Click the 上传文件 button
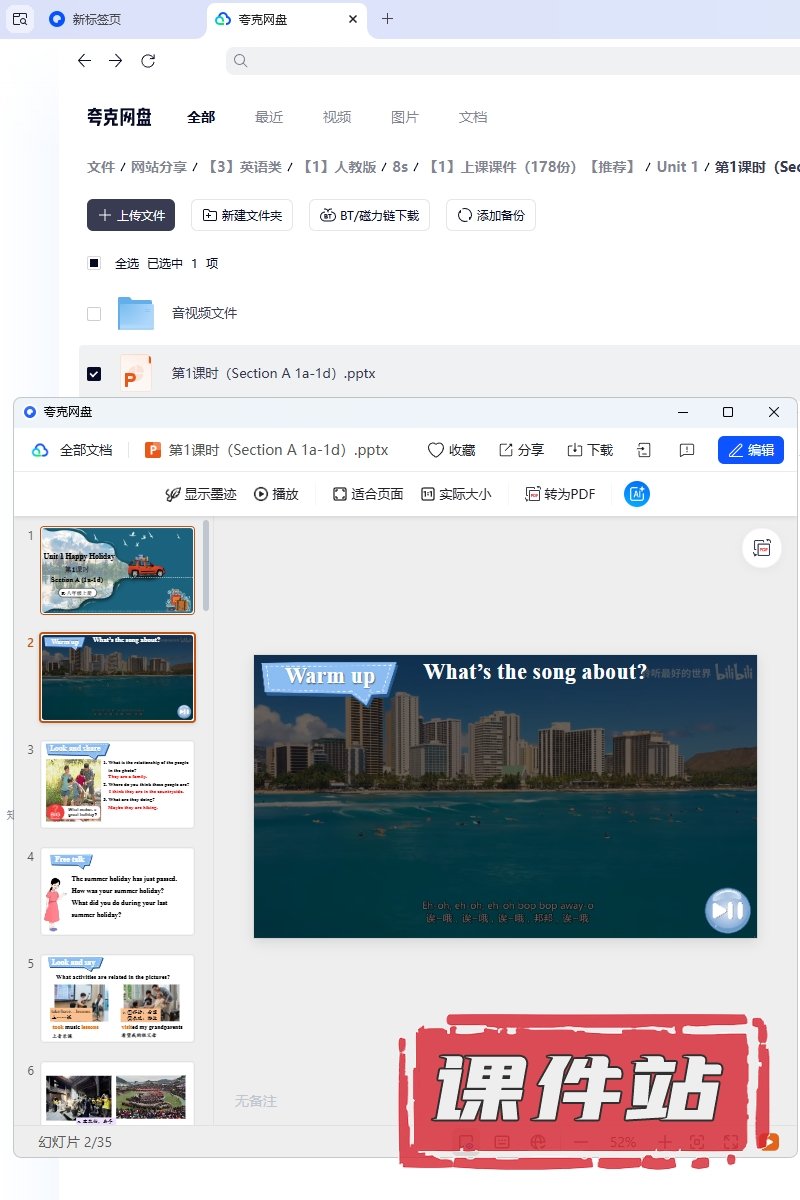 click(x=131, y=215)
